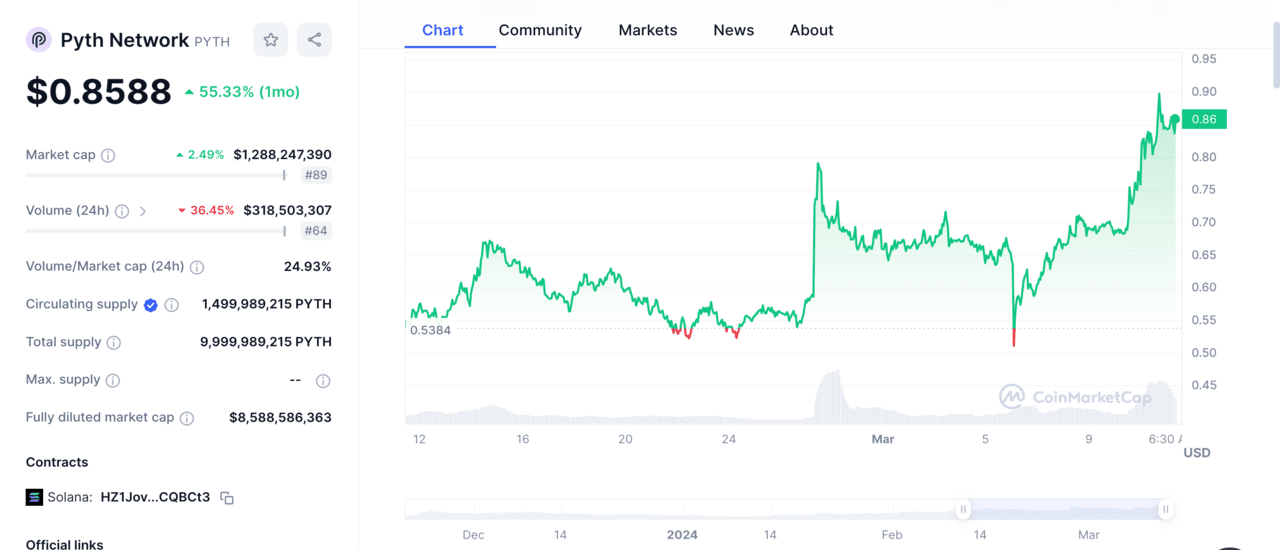Click info icon beside Volume/Market cap
The width and height of the screenshot is (1280, 550).
coord(197,267)
